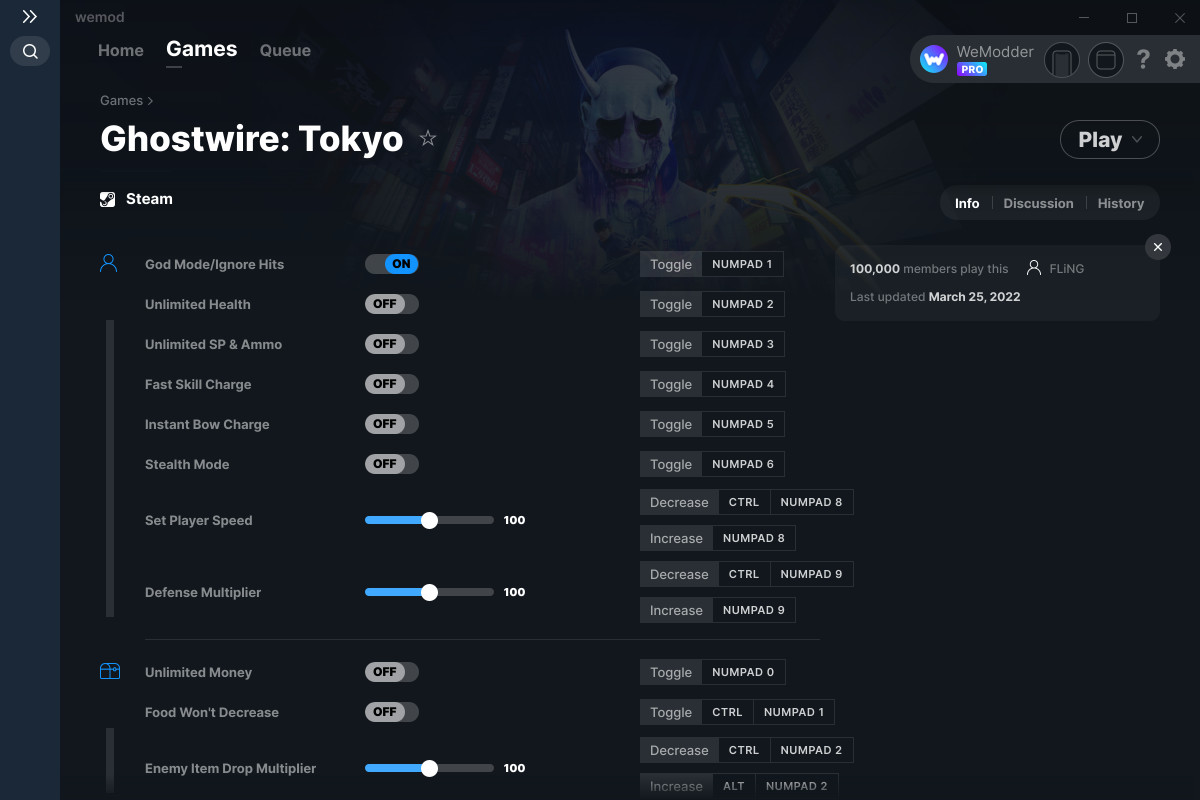Viewport: 1200px width, 800px height.
Task: Open the search in the left sidebar
Action: pyautogui.click(x=29, y=51)
